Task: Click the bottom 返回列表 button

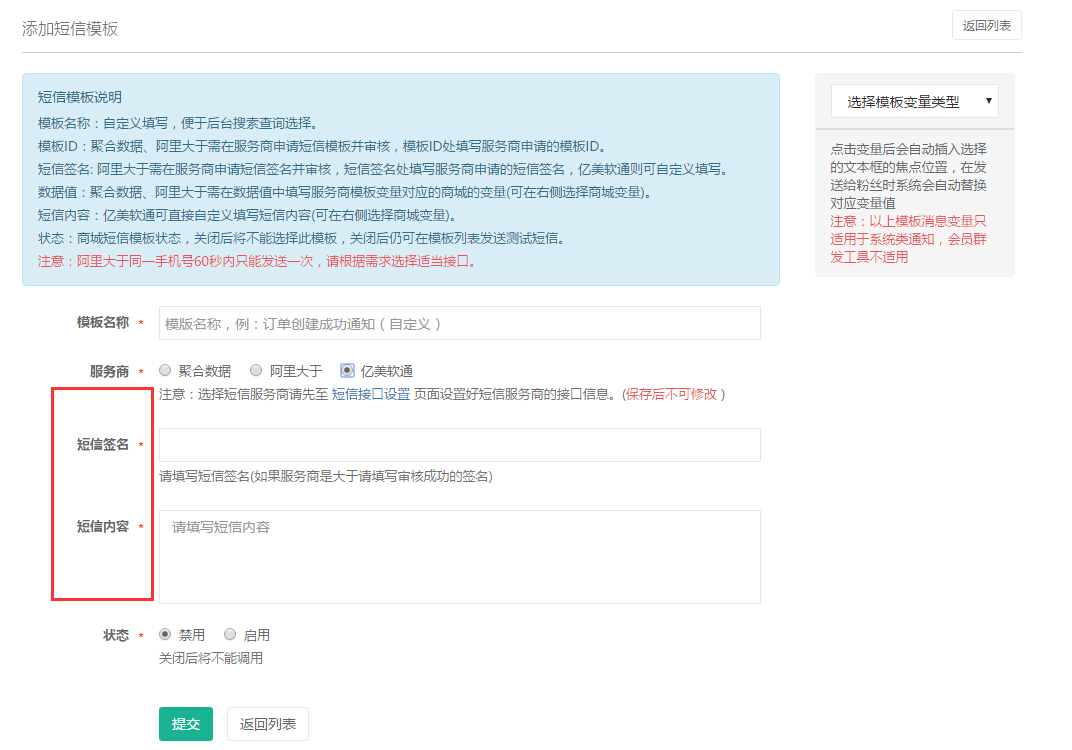Action: click(267, 723)
